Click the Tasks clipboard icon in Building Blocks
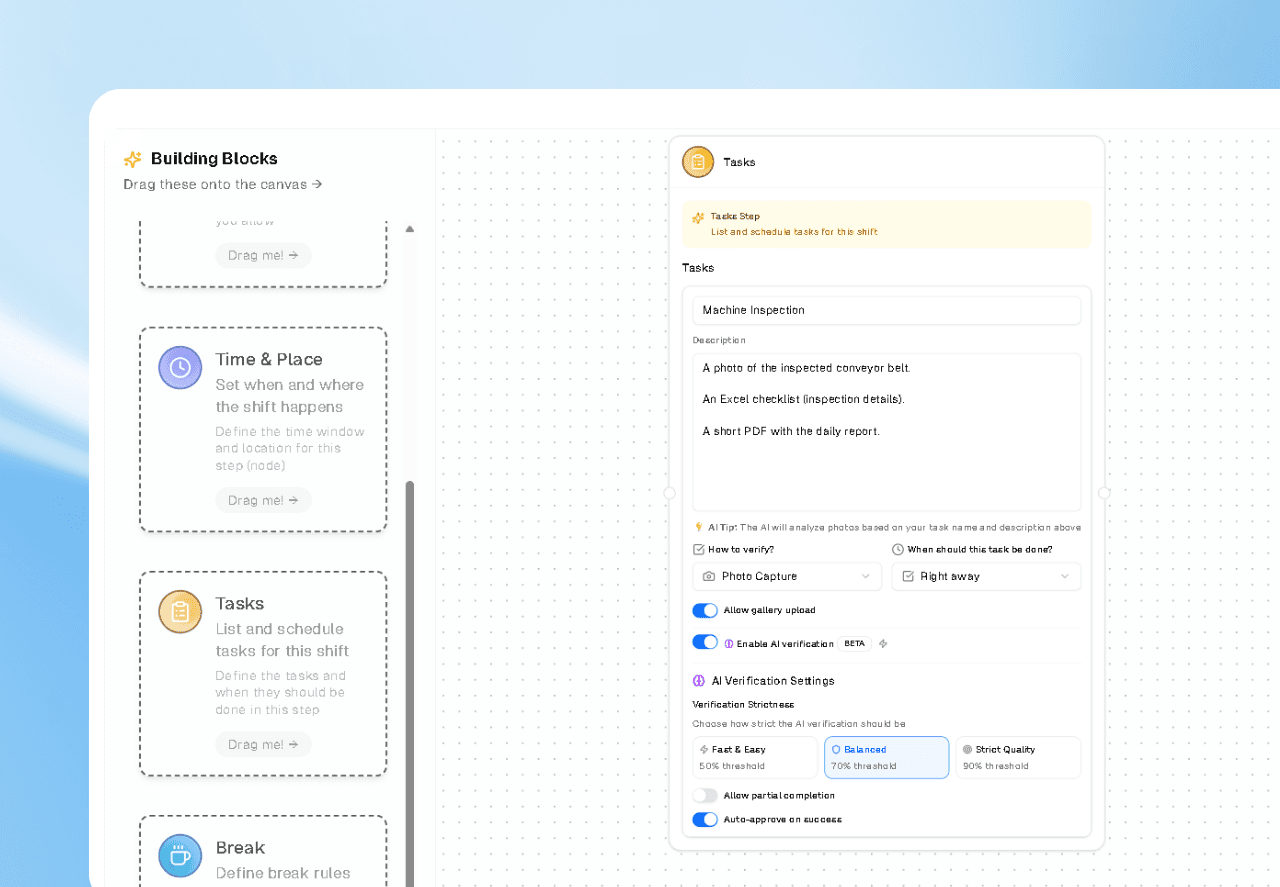 (180, 611)
